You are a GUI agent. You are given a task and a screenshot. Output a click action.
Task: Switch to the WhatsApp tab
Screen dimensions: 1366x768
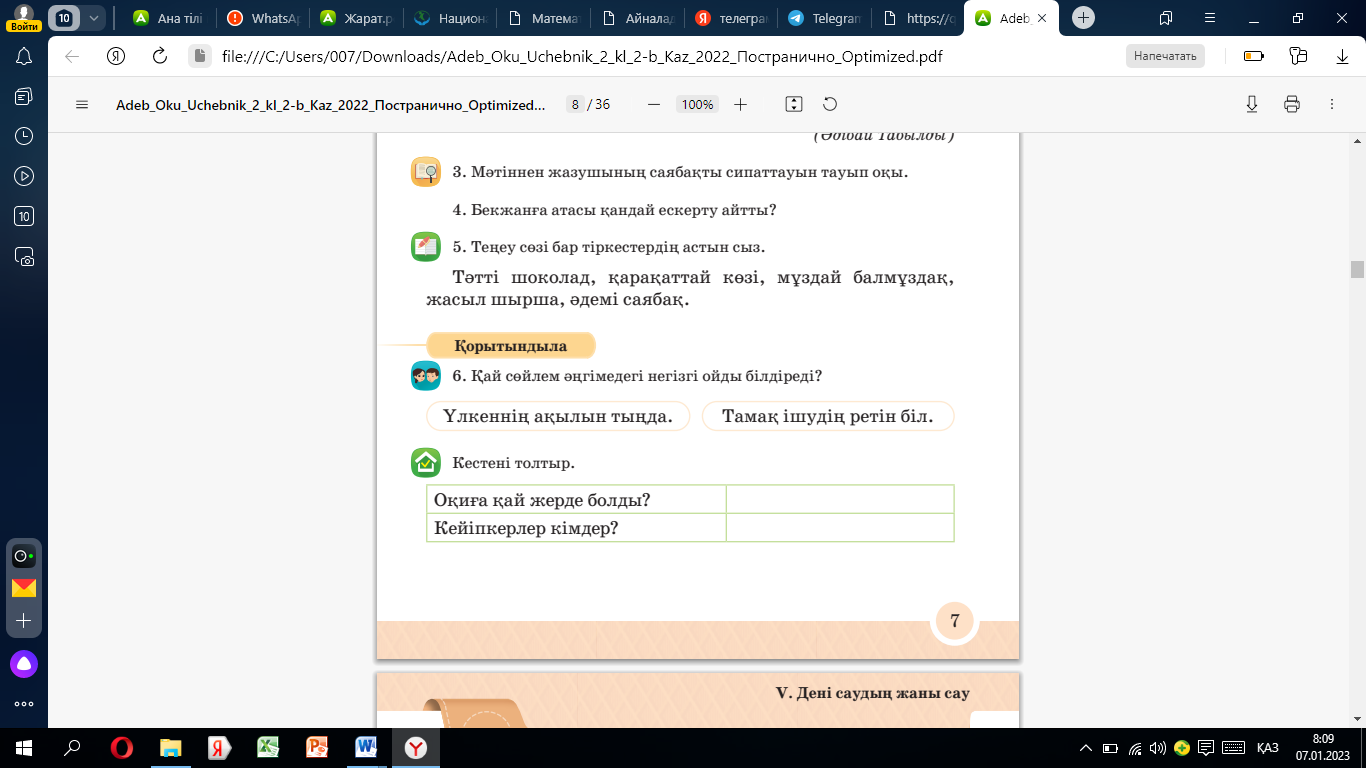click(262, 18)
